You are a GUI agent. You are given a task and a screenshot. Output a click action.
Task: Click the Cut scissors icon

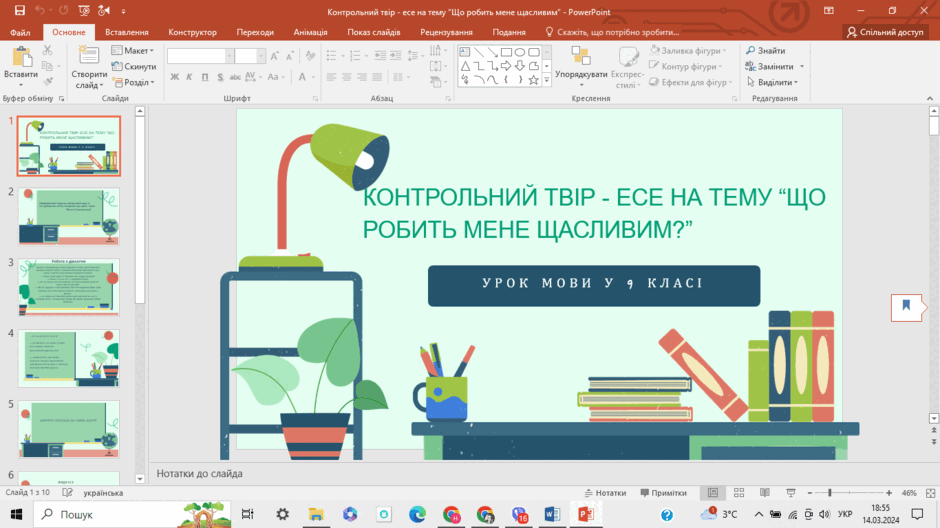pos(47,50)
